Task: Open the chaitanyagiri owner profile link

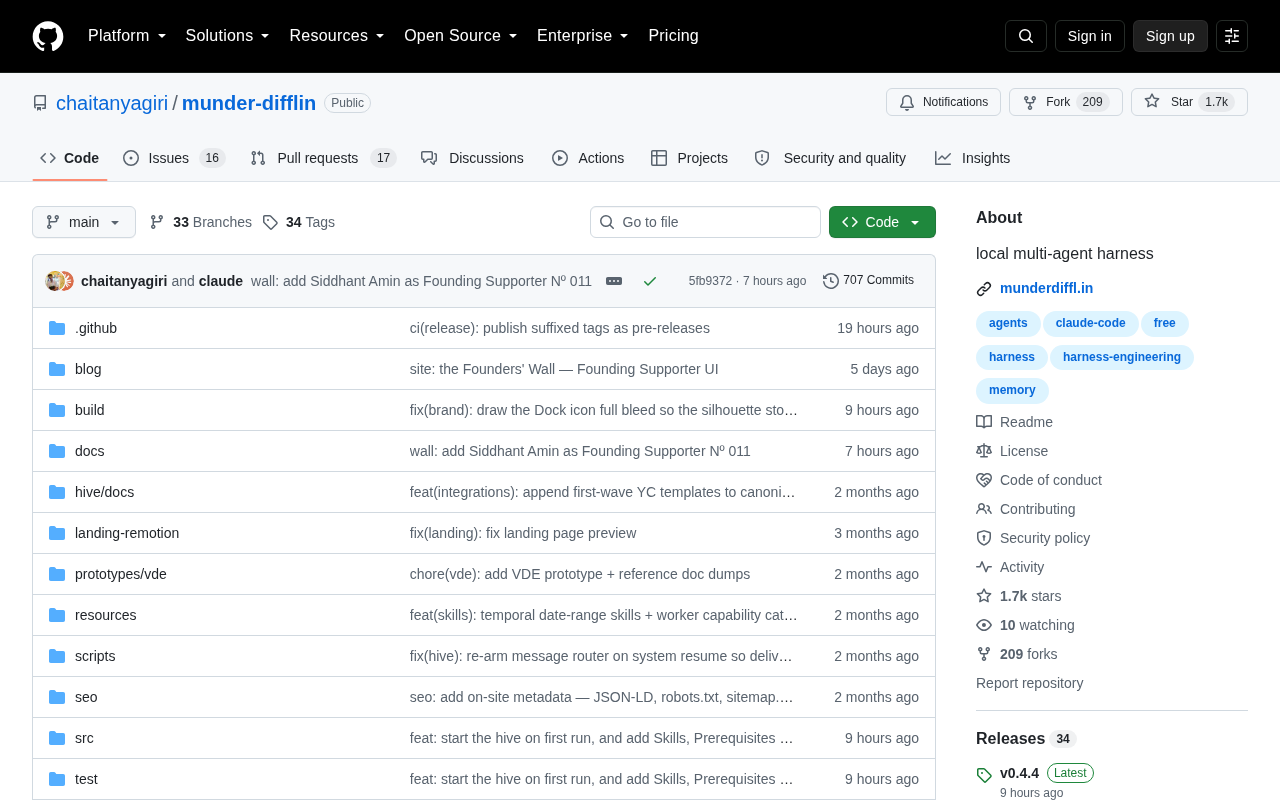Action: click(x=112, y=103)
